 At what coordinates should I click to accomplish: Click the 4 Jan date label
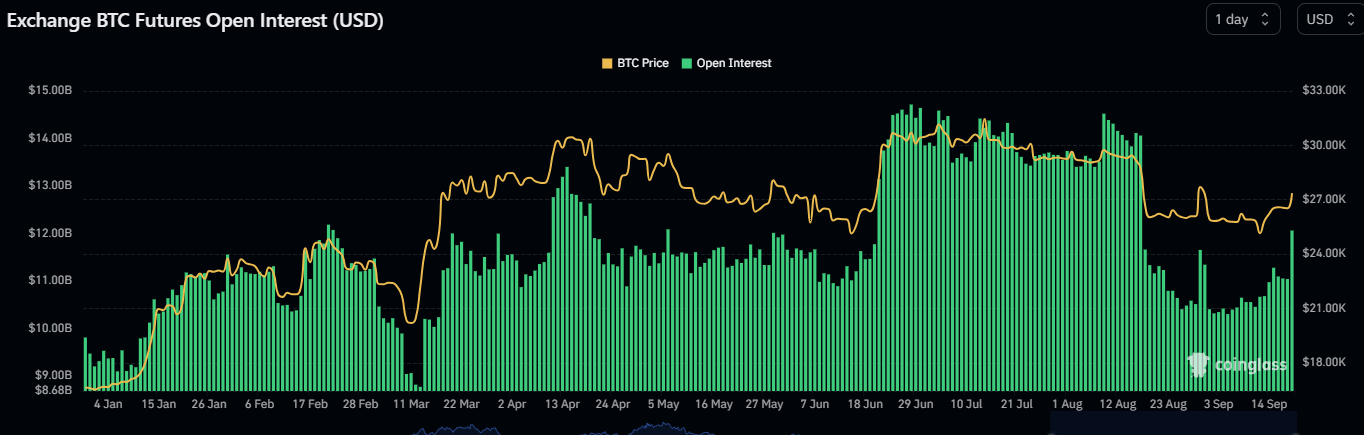[108, 405]
